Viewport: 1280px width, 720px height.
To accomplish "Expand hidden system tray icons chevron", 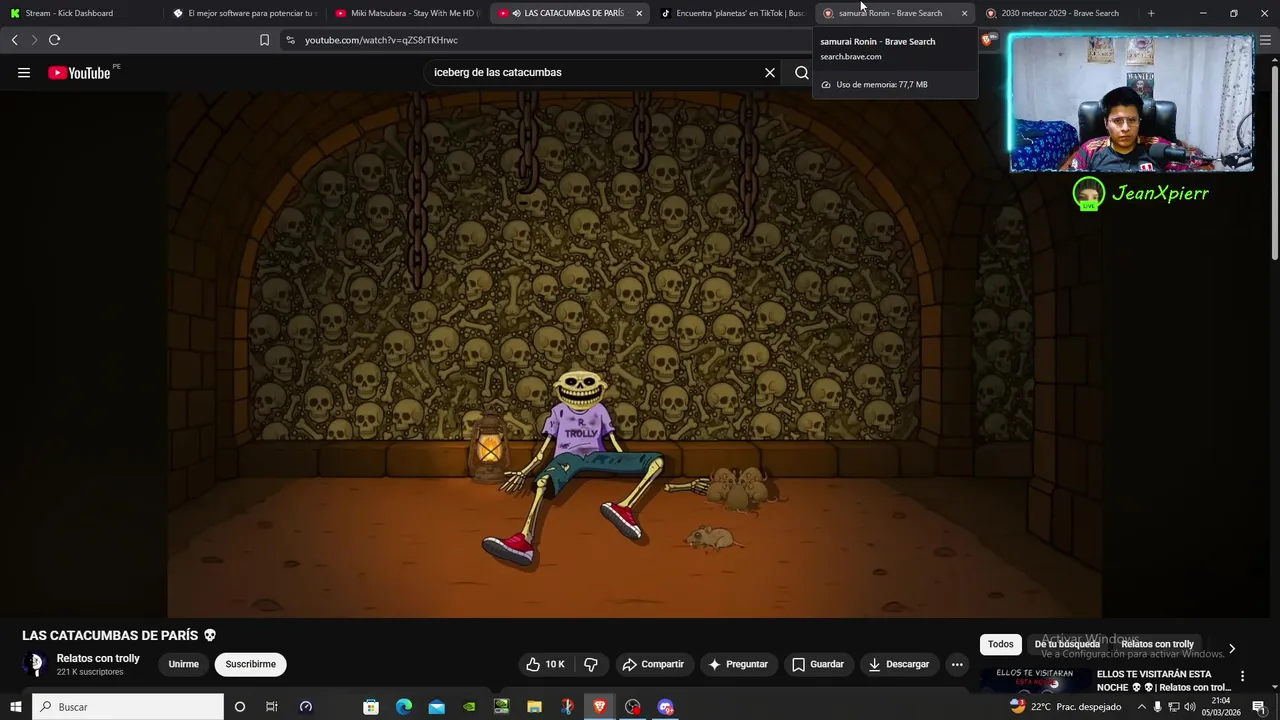I will click(x=1142, y=707).
